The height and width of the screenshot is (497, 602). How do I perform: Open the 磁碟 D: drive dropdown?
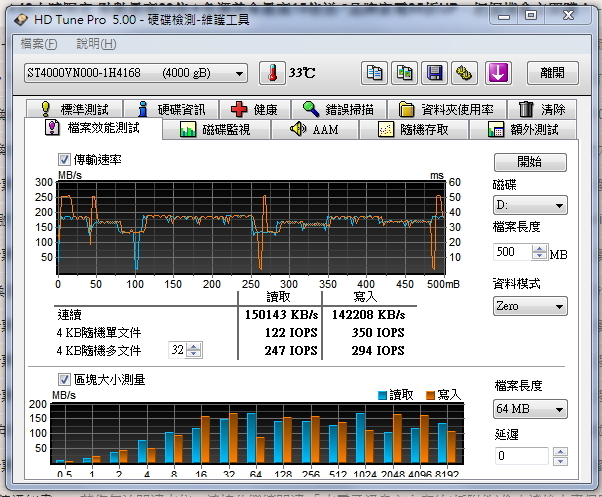(530, 205)
